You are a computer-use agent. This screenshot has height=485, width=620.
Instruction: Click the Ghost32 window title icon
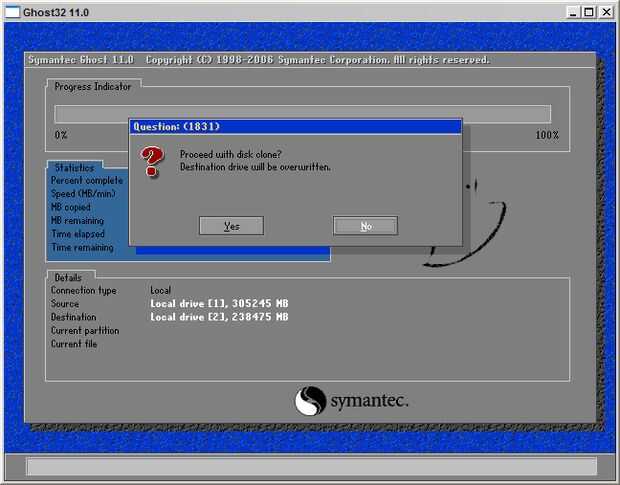pyautogui.click(x=12, y=12)
